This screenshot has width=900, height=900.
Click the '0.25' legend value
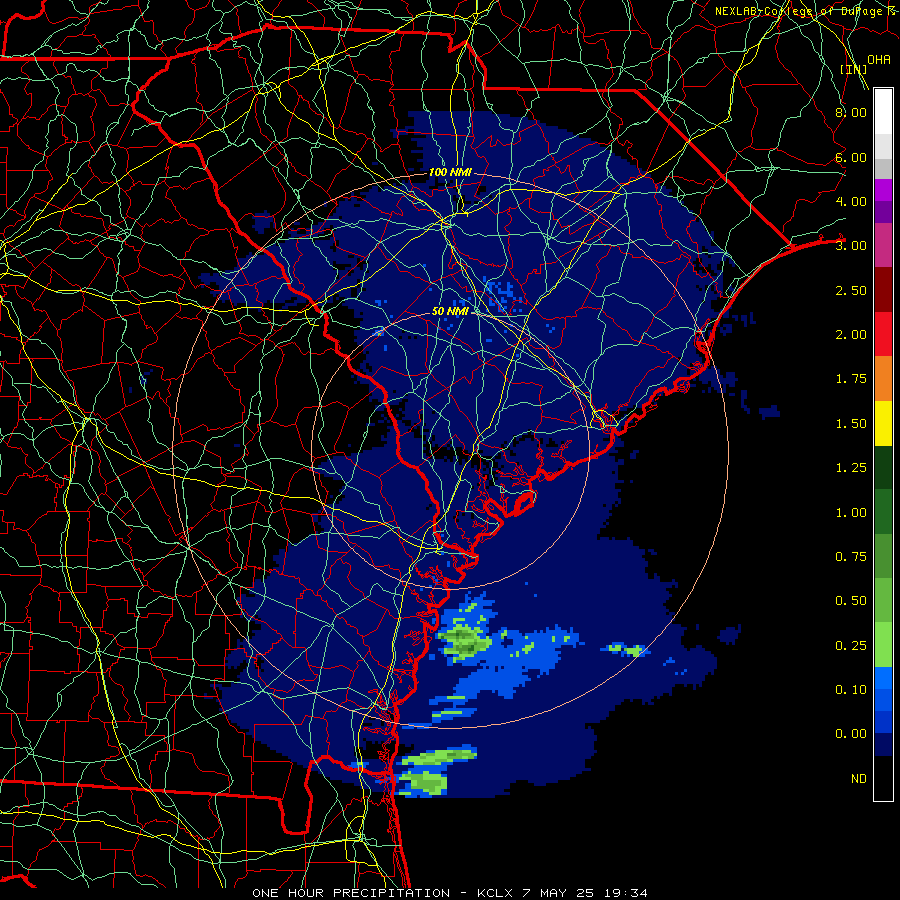(x=851, y=646)
